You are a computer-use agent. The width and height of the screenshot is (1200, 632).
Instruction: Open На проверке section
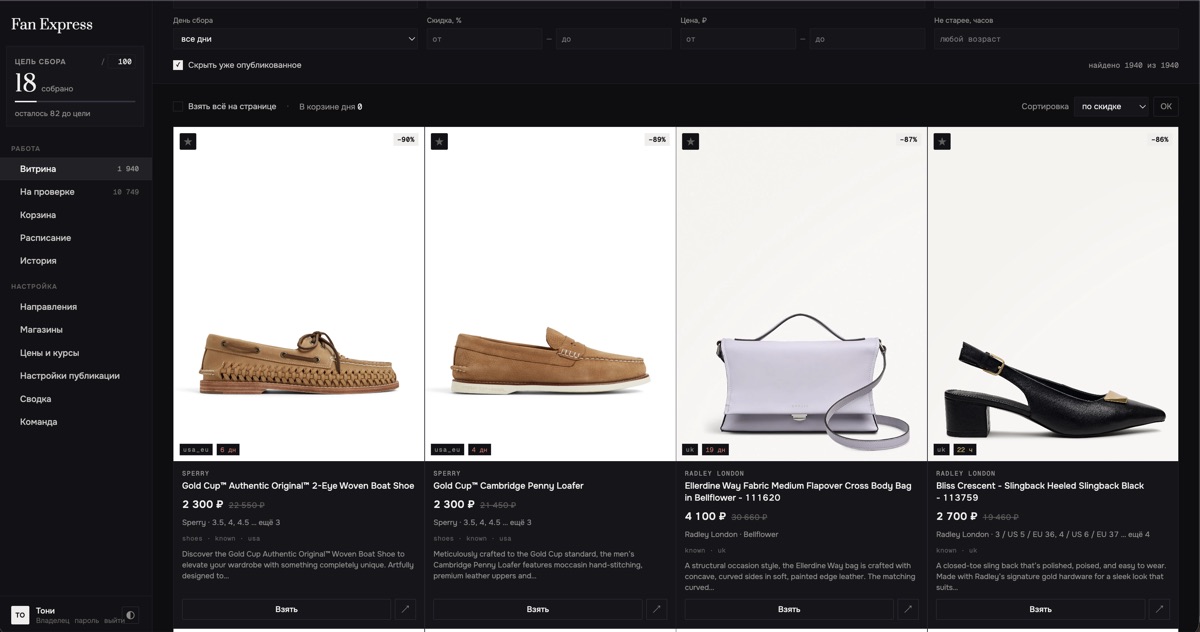click(x=76, y=192)
